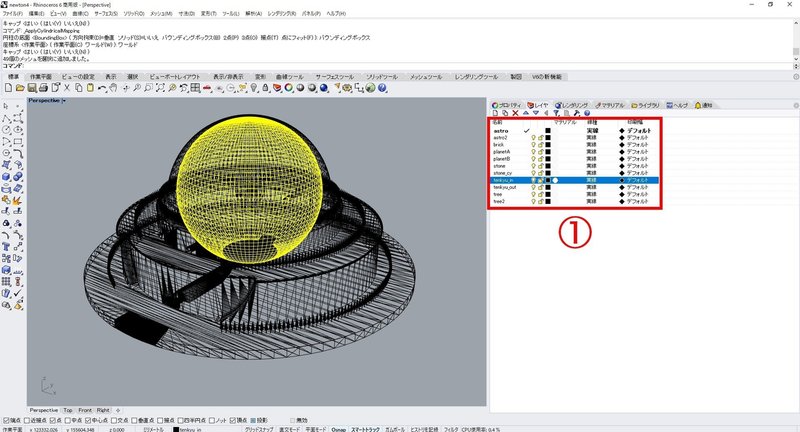This screenshot has width=800, height=432.
Task: Click the Print icon in the toolbar
Action: point(43,88)
